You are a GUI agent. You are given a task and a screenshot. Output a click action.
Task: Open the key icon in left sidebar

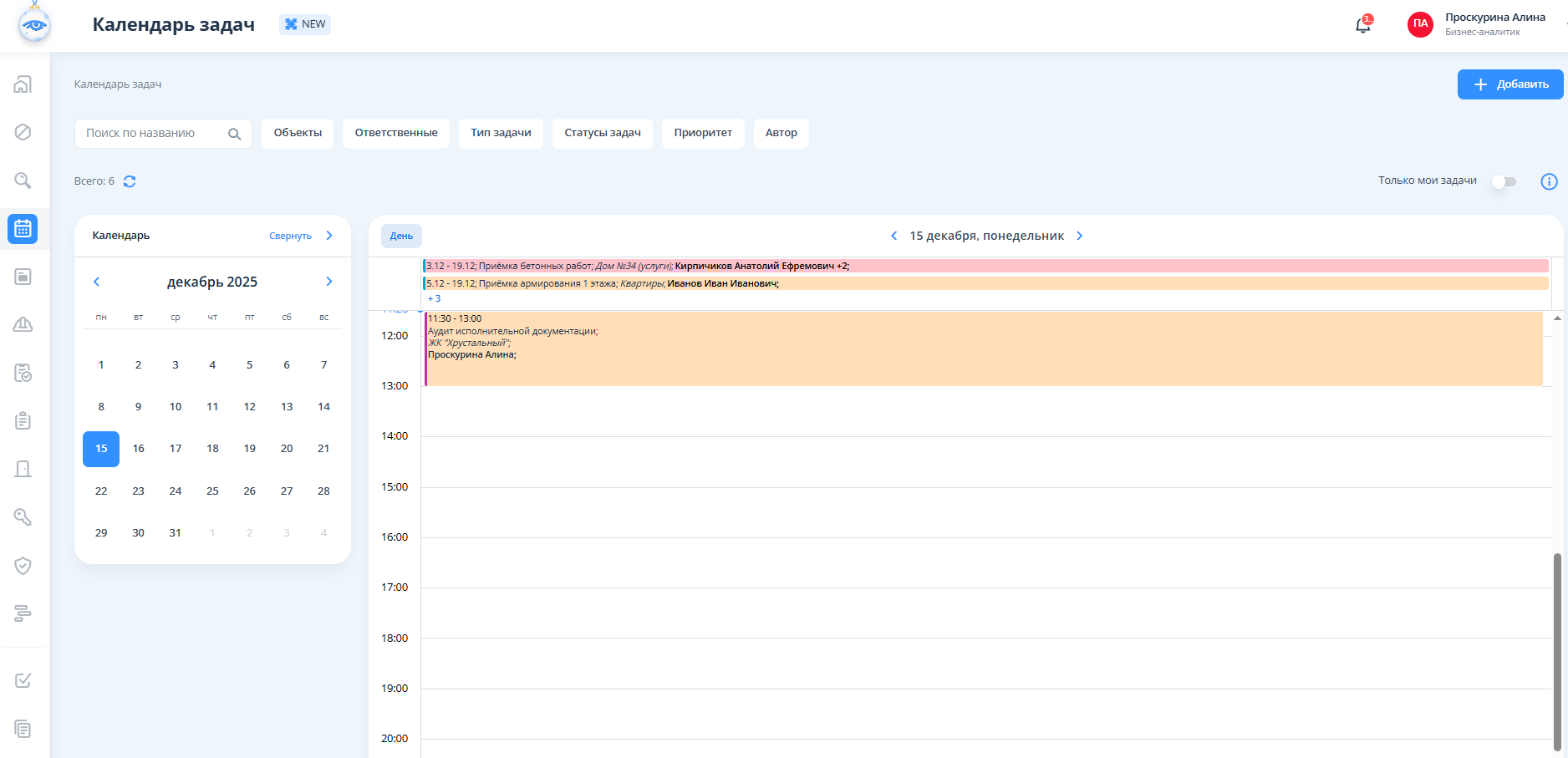click(23, 517)
